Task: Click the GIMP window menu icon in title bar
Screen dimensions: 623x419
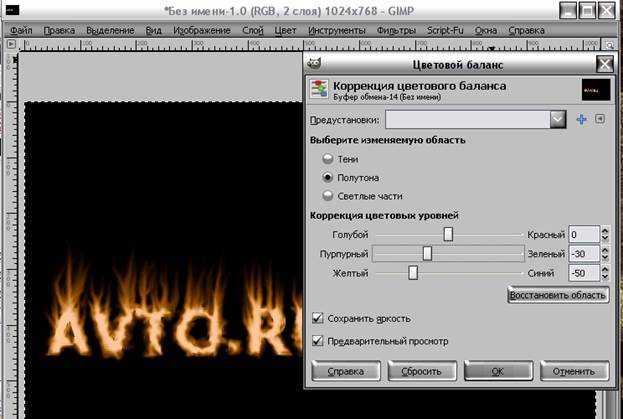Action: coord(12,10)
